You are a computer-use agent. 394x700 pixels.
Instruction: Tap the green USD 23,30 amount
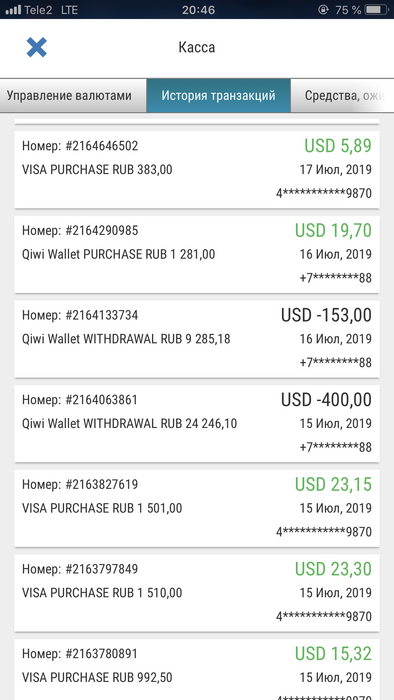pos(333,569)
